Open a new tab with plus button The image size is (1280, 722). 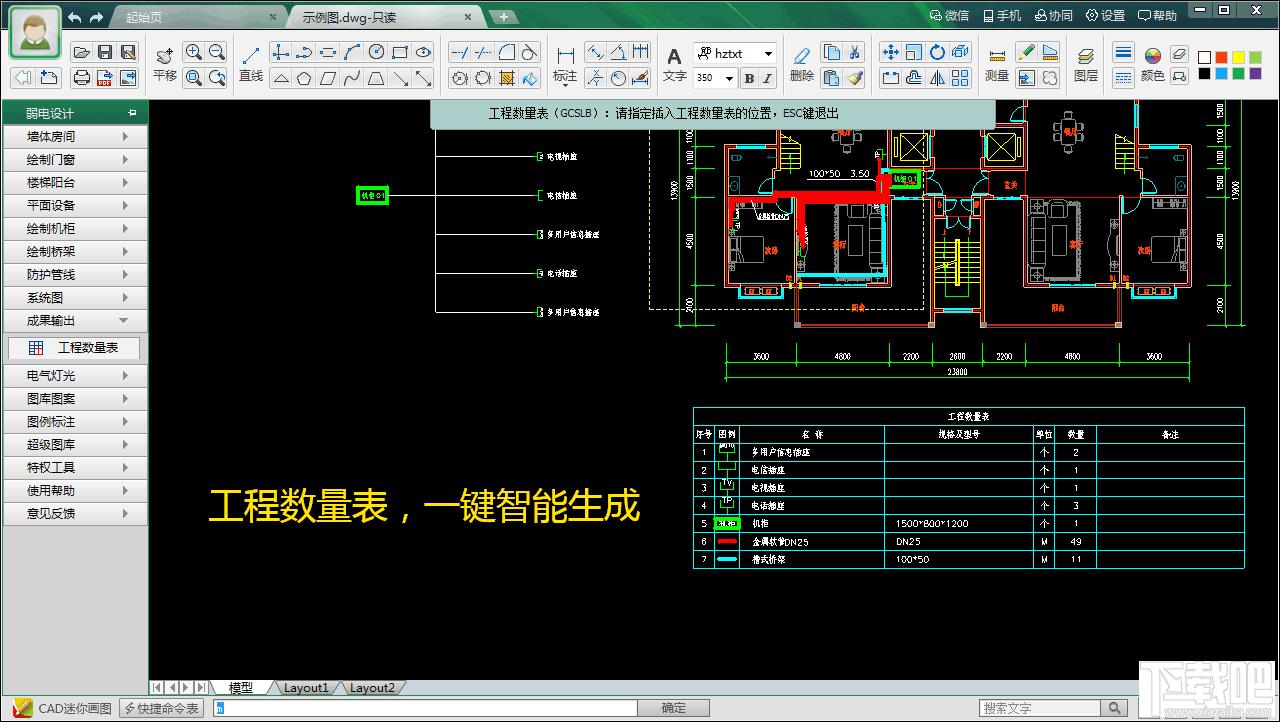[504, 17]
